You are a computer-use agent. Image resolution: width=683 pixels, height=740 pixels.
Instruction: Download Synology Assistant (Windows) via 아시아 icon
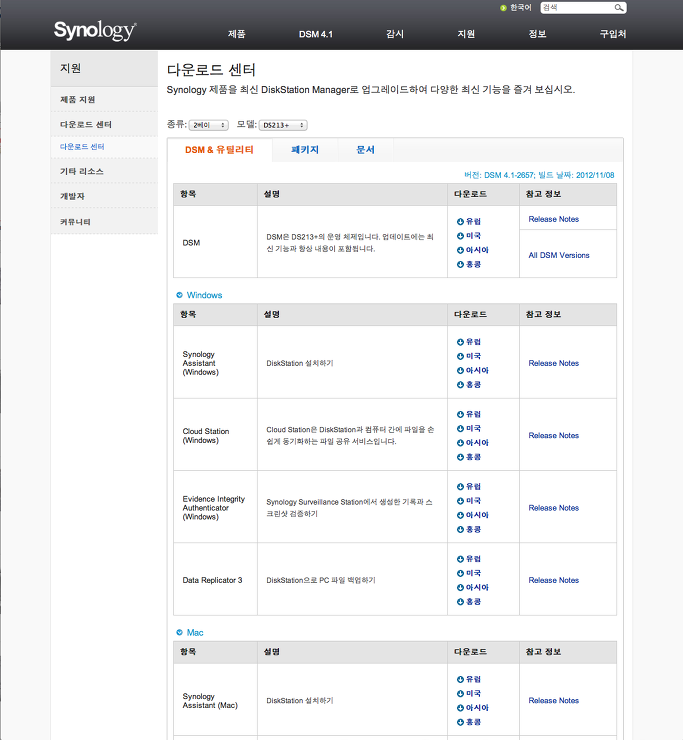pos(460,370)
